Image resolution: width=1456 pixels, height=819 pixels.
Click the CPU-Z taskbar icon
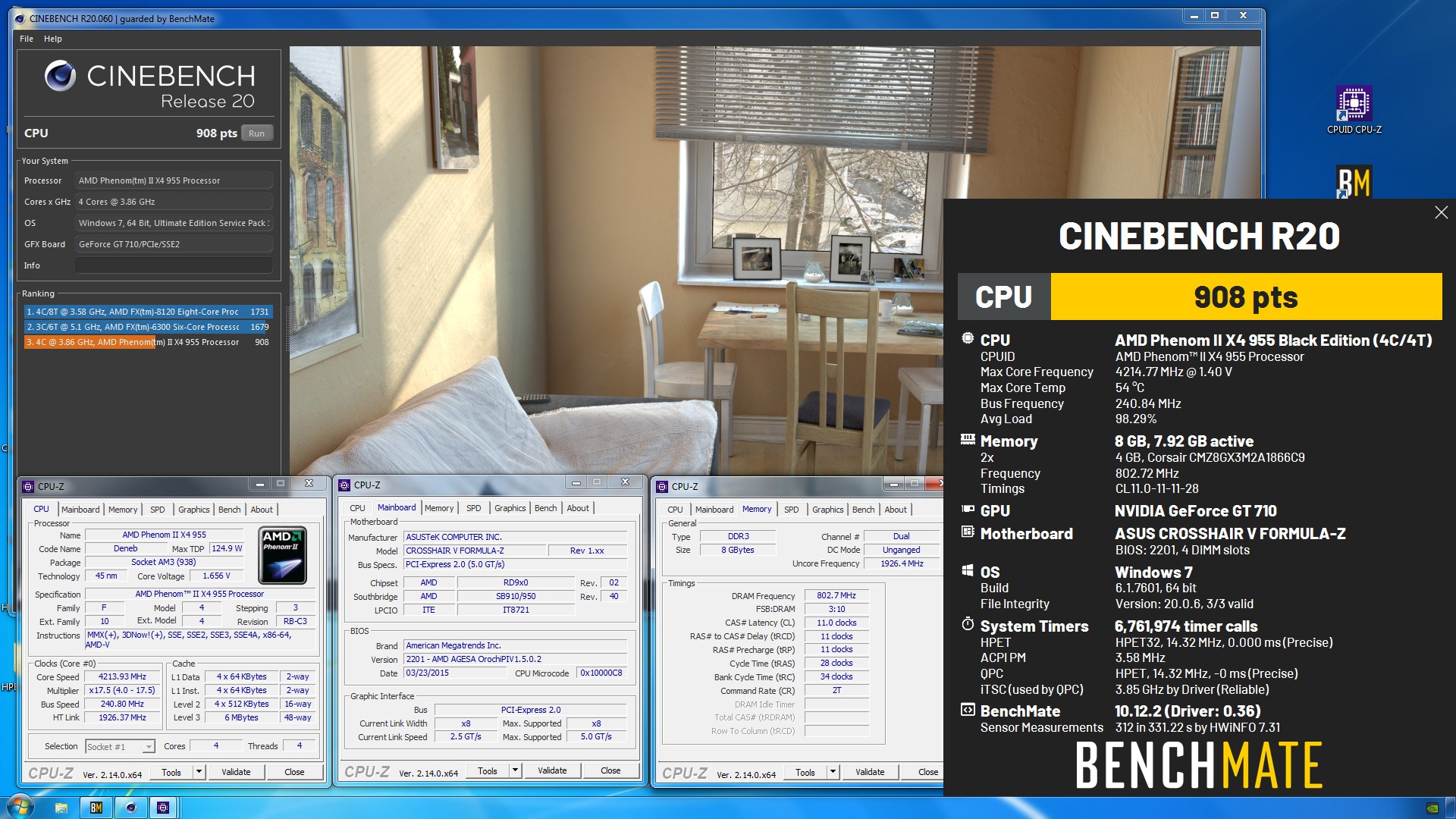[163, 808]
